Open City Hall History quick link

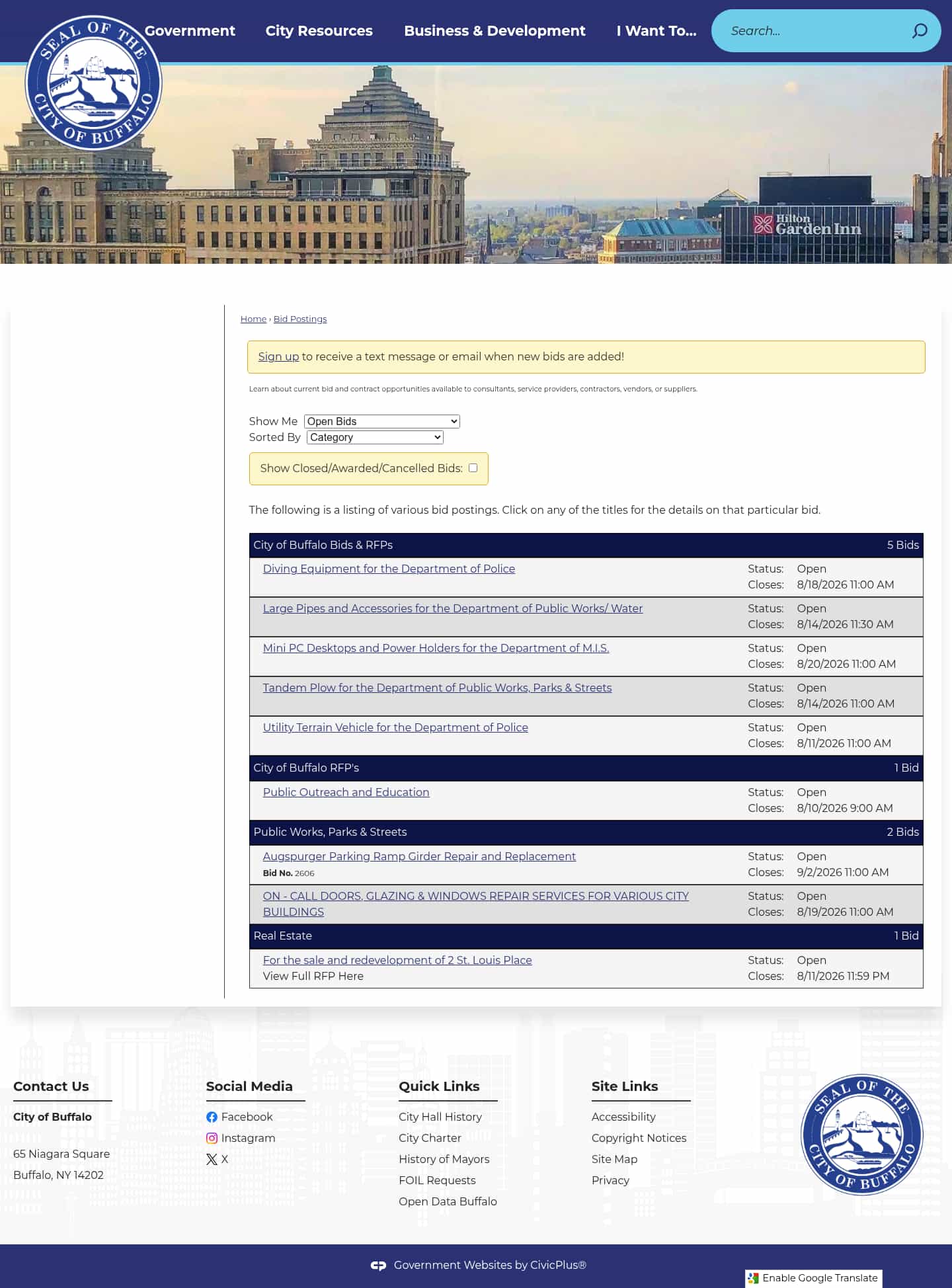coord(440,1117)
